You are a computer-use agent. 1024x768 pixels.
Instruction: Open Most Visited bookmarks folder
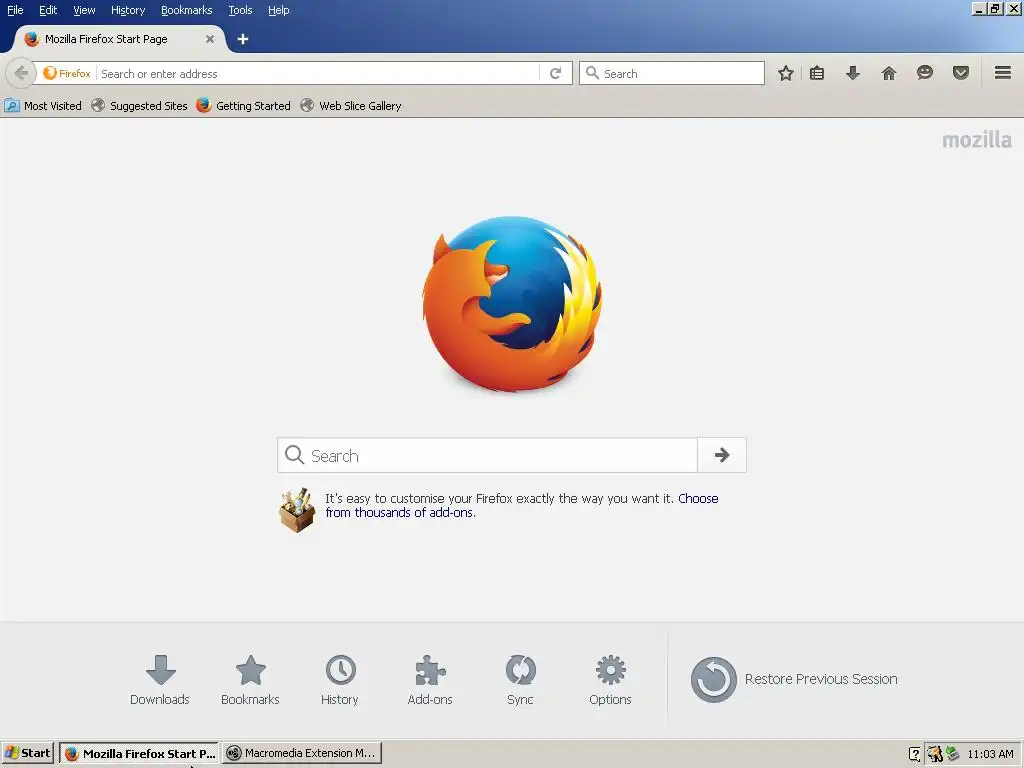[43, 106]
